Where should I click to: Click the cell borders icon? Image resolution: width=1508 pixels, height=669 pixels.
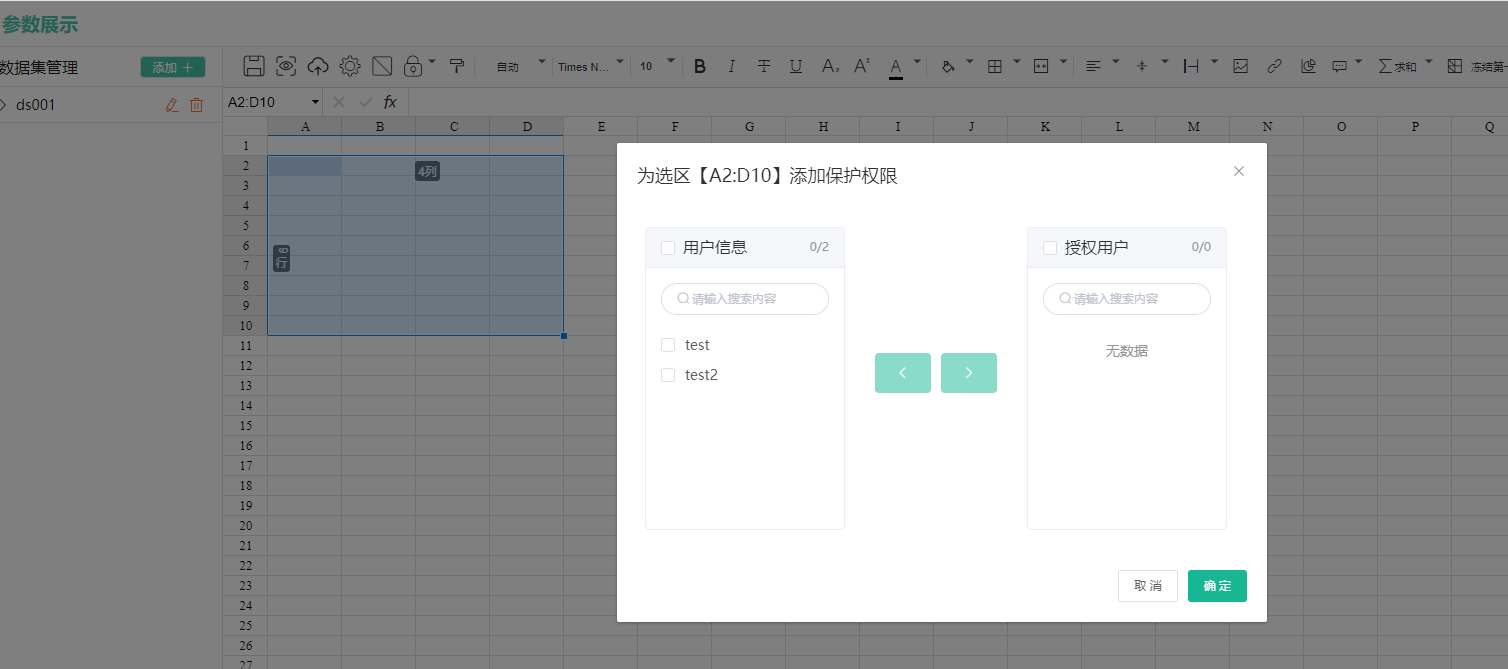pos(995,66)
